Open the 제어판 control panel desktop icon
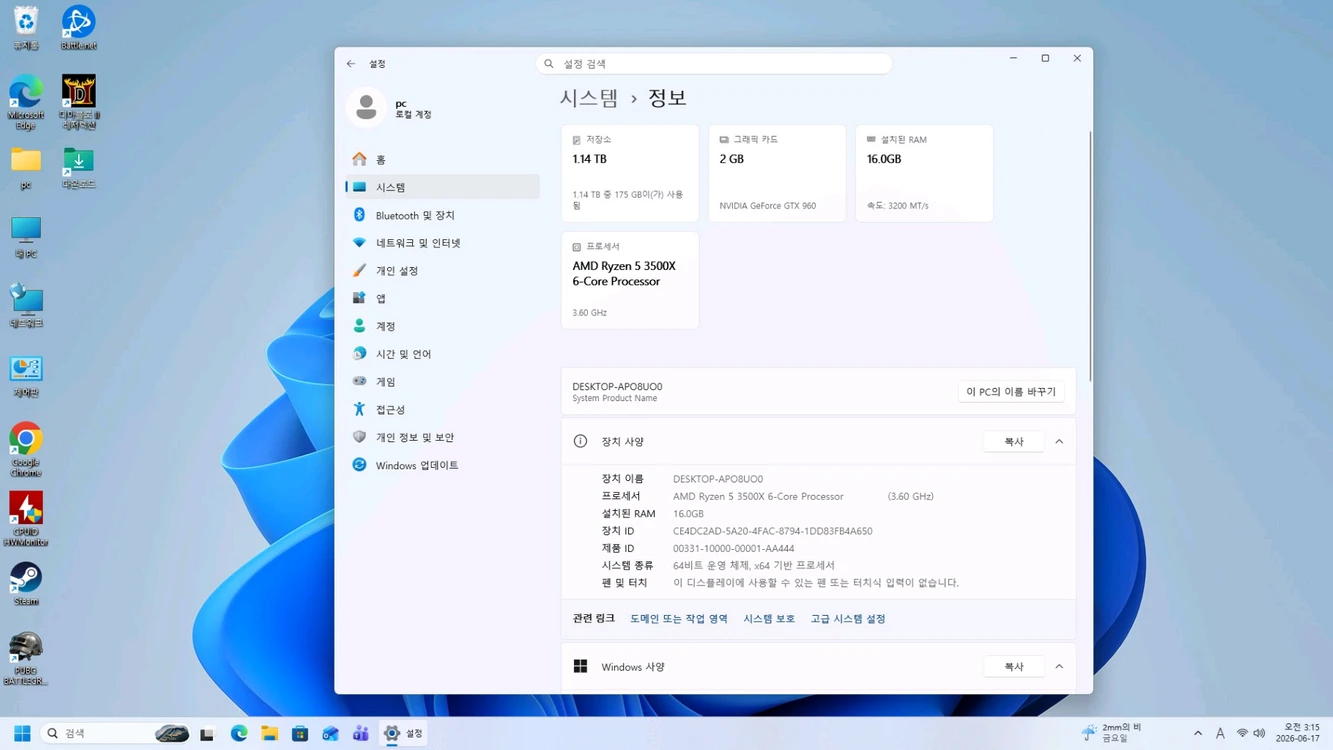Viewport: 1333px width, 750px height. [26, 377]
